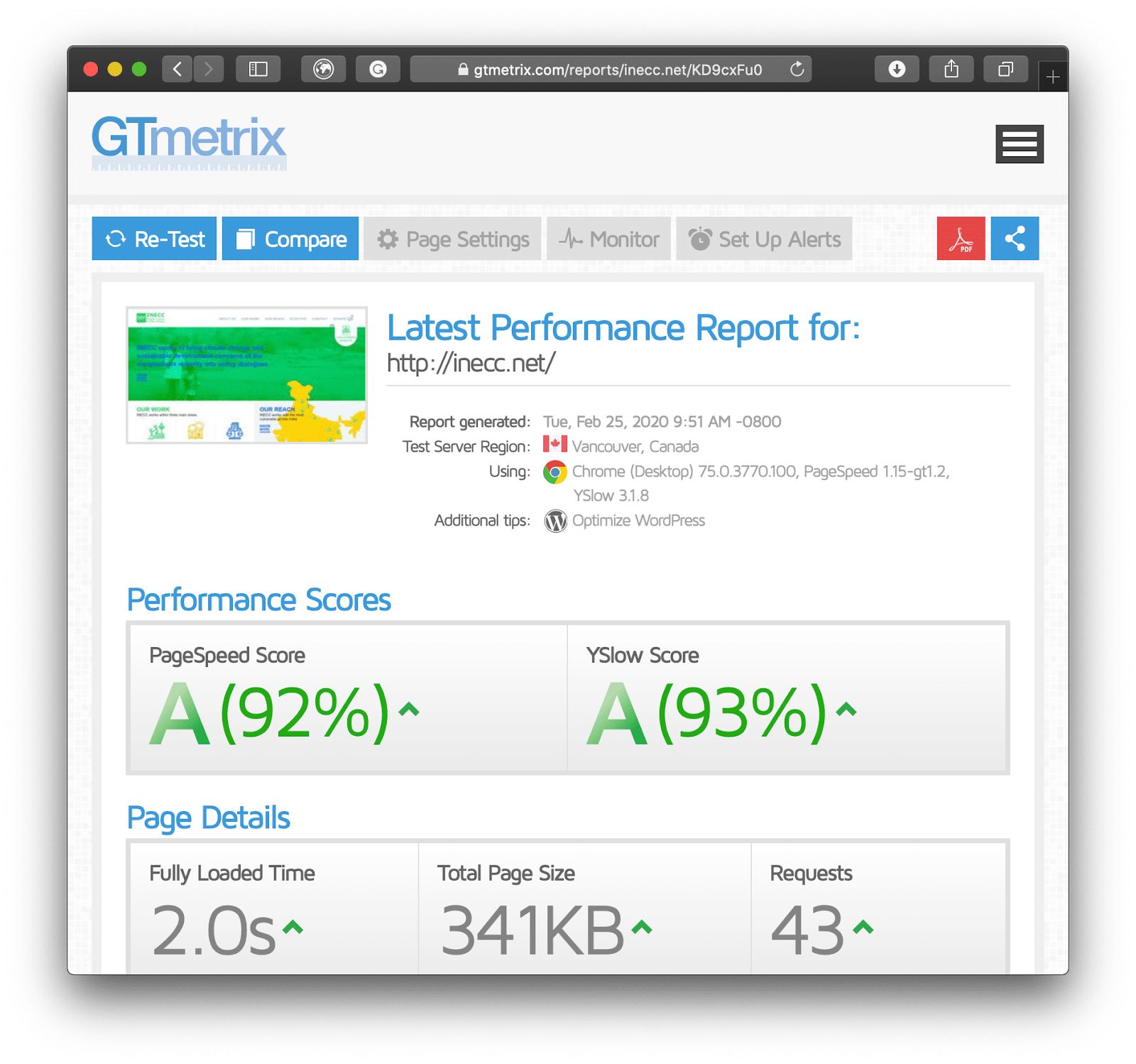1136x1064 pixels.
Task: Download the report as PDF
Action: (961, 239)
